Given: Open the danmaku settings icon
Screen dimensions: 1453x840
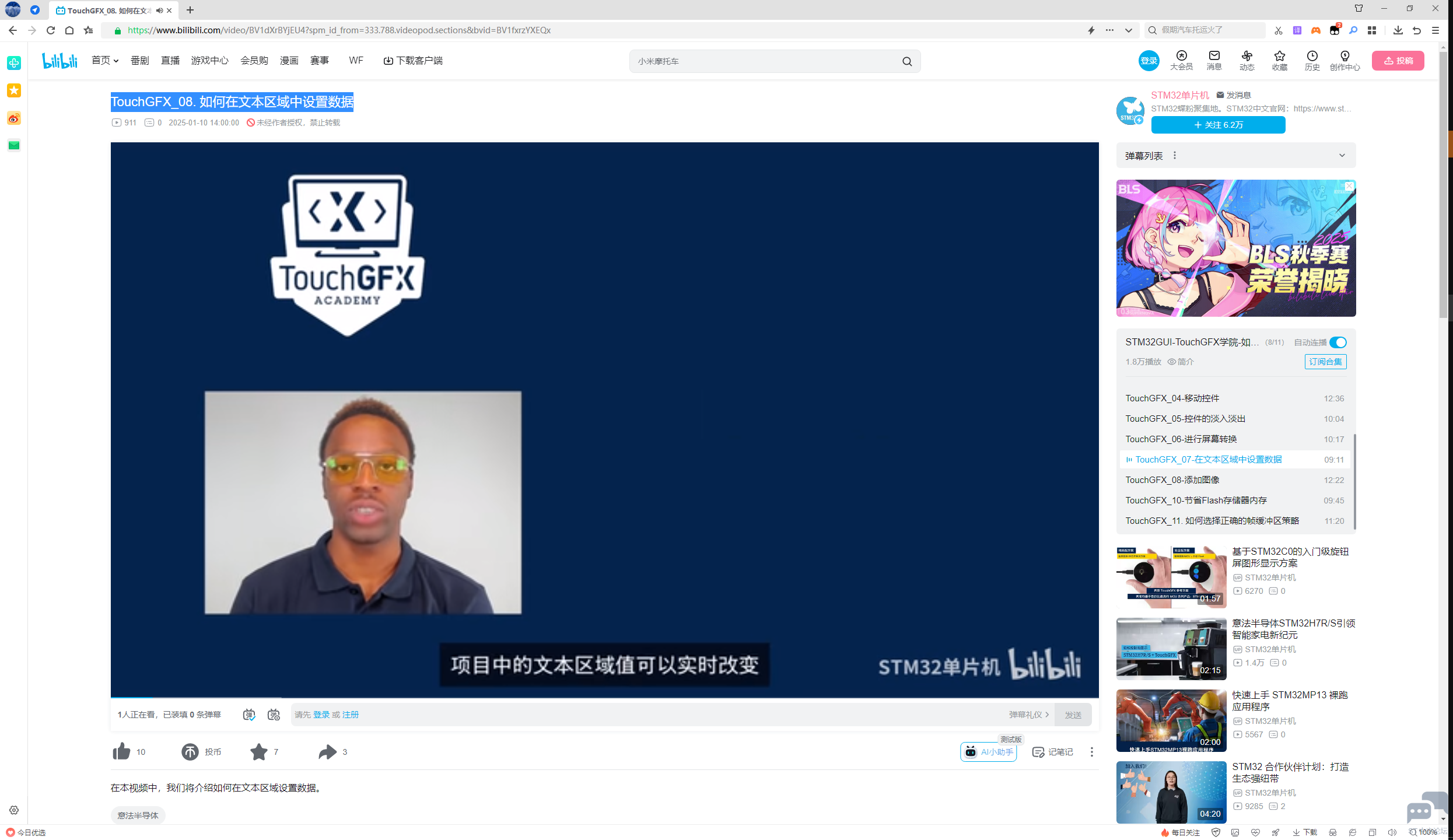Looking at the screenshot, I should click(274, 715).
